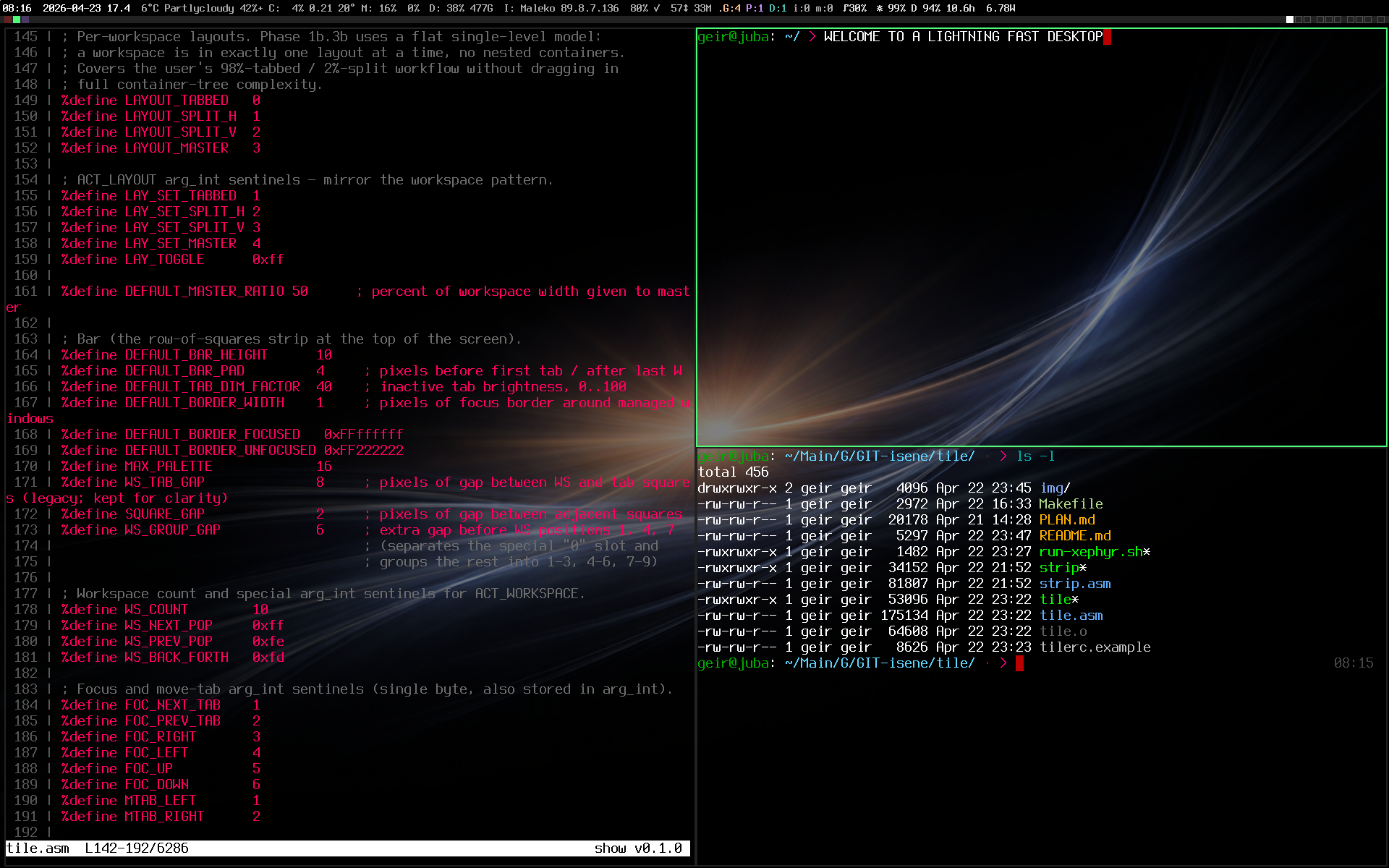
Task: Switch to the last workspace square at far right
Action: point(1381,20)
